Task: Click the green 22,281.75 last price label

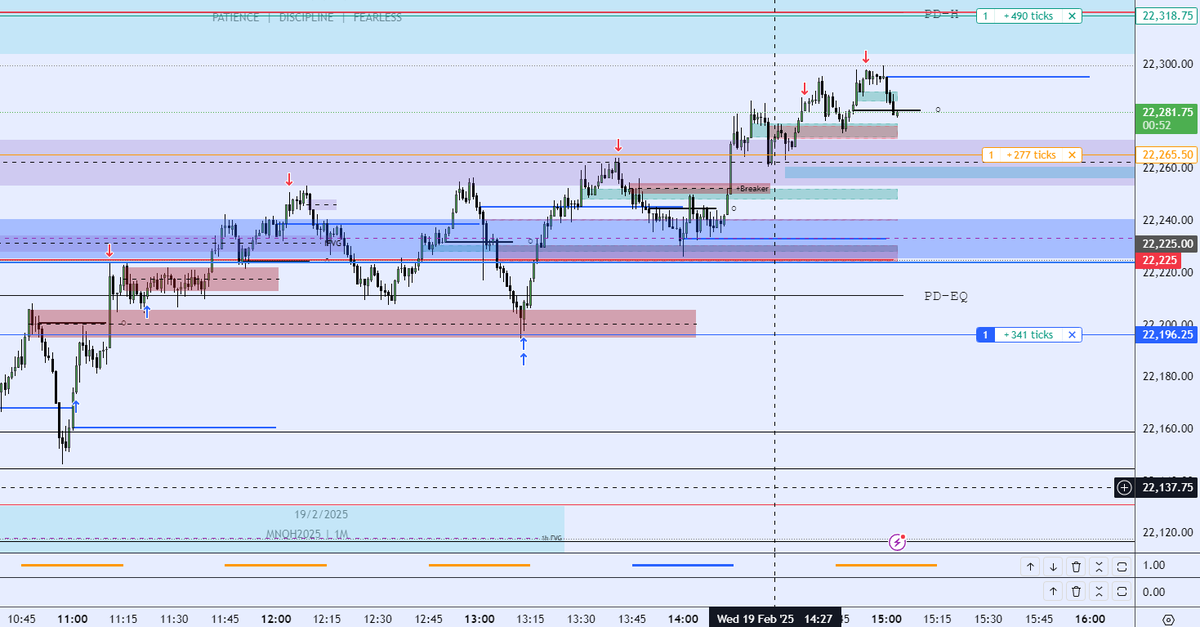Action: (x=1168, y=112)
